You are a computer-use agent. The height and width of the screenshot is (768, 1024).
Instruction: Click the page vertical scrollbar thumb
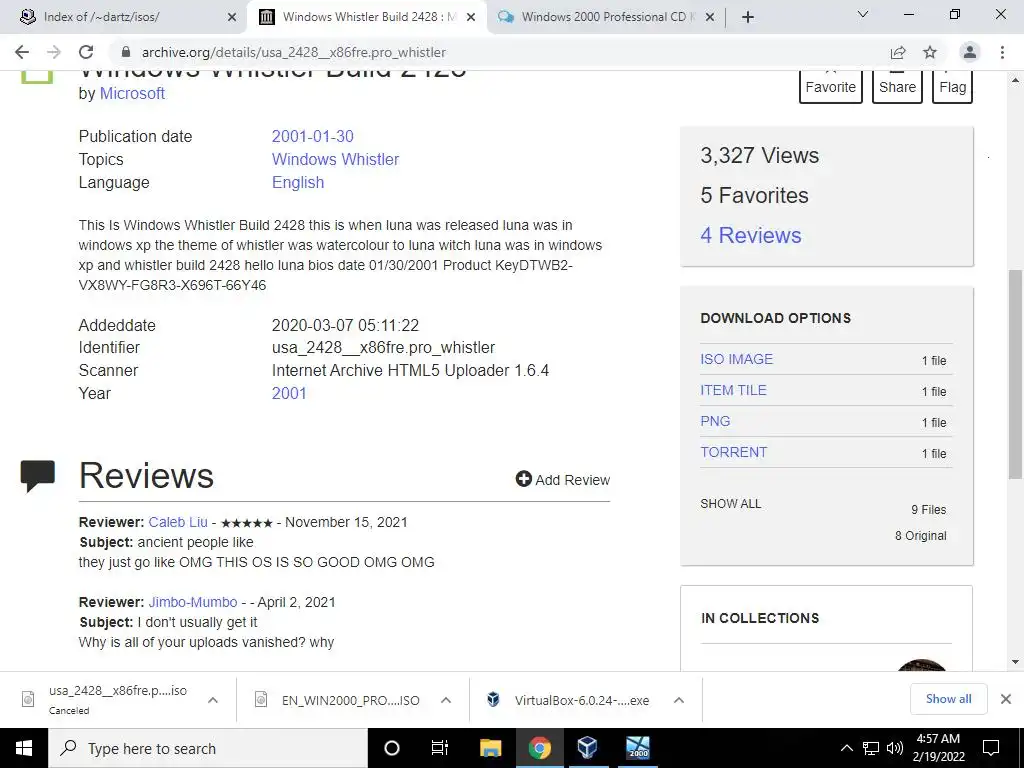1015,374
